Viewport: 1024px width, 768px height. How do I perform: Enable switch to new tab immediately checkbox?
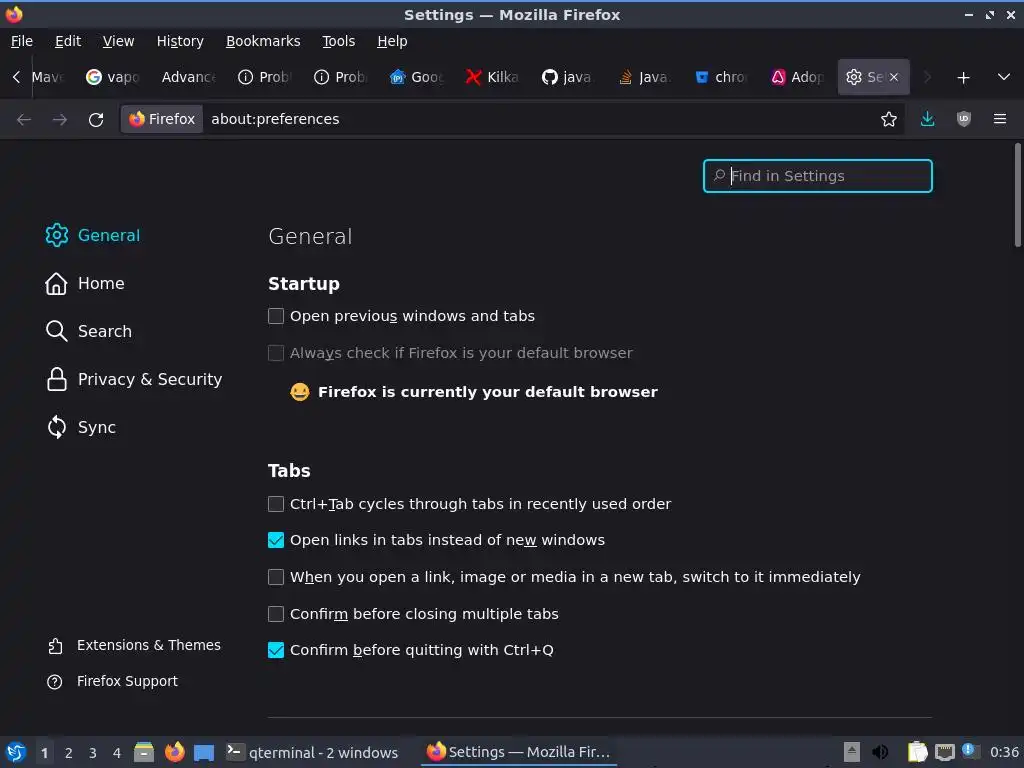click(276, 577)
